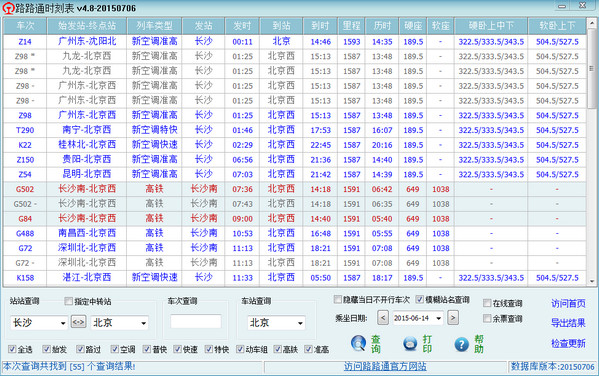Image resolution: width=599 pixels, height=376 pixels.
Task: Click 导出结果 link
Action: tap(568, 323)
